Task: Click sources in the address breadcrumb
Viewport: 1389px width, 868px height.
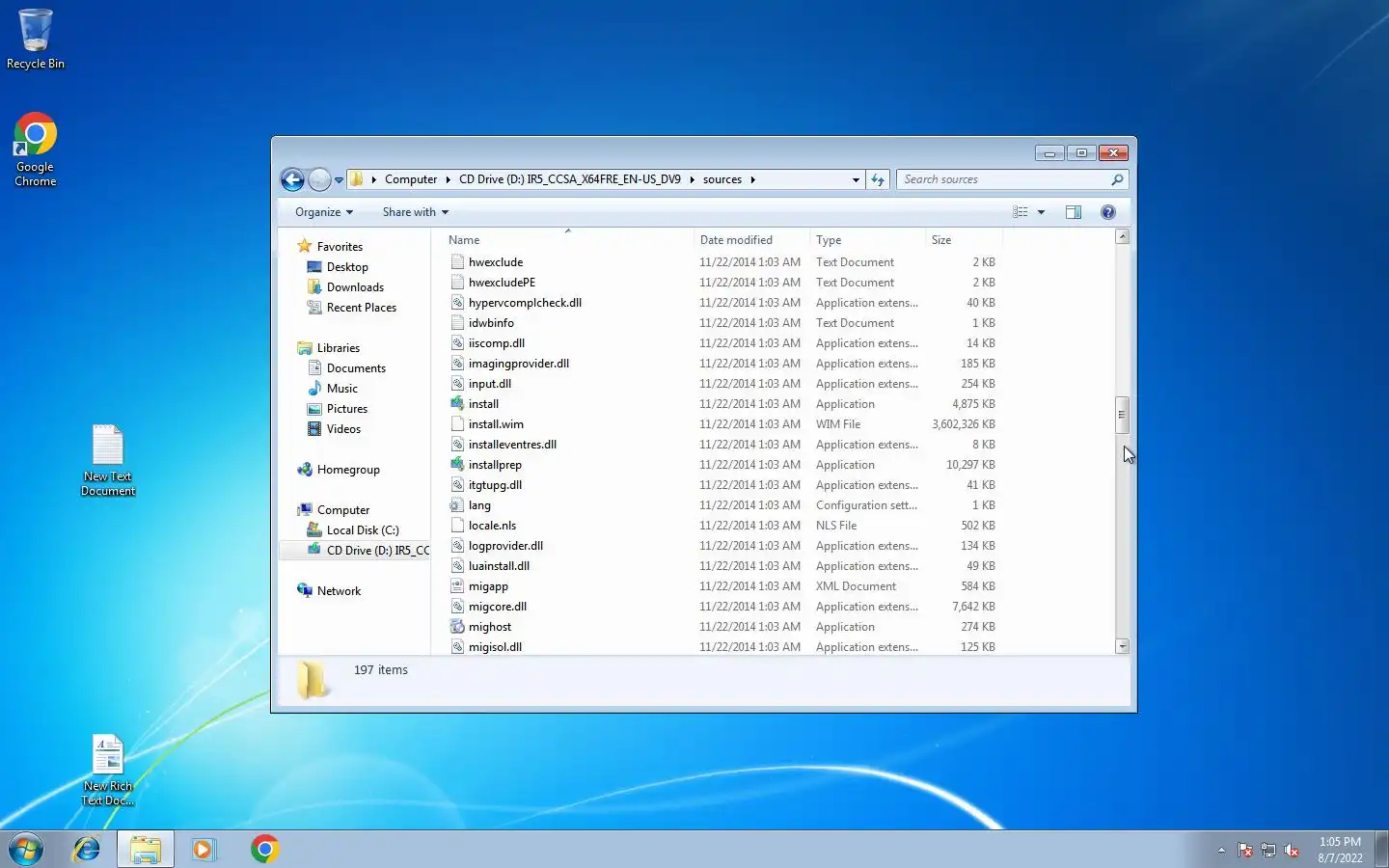Action: pos(722,179)
